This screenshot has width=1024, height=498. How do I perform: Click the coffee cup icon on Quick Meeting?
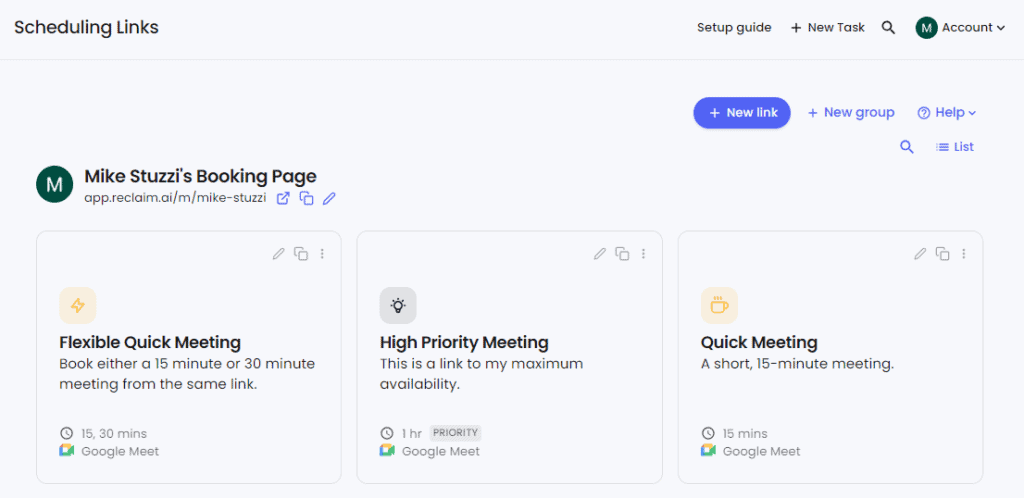[720, 305]
